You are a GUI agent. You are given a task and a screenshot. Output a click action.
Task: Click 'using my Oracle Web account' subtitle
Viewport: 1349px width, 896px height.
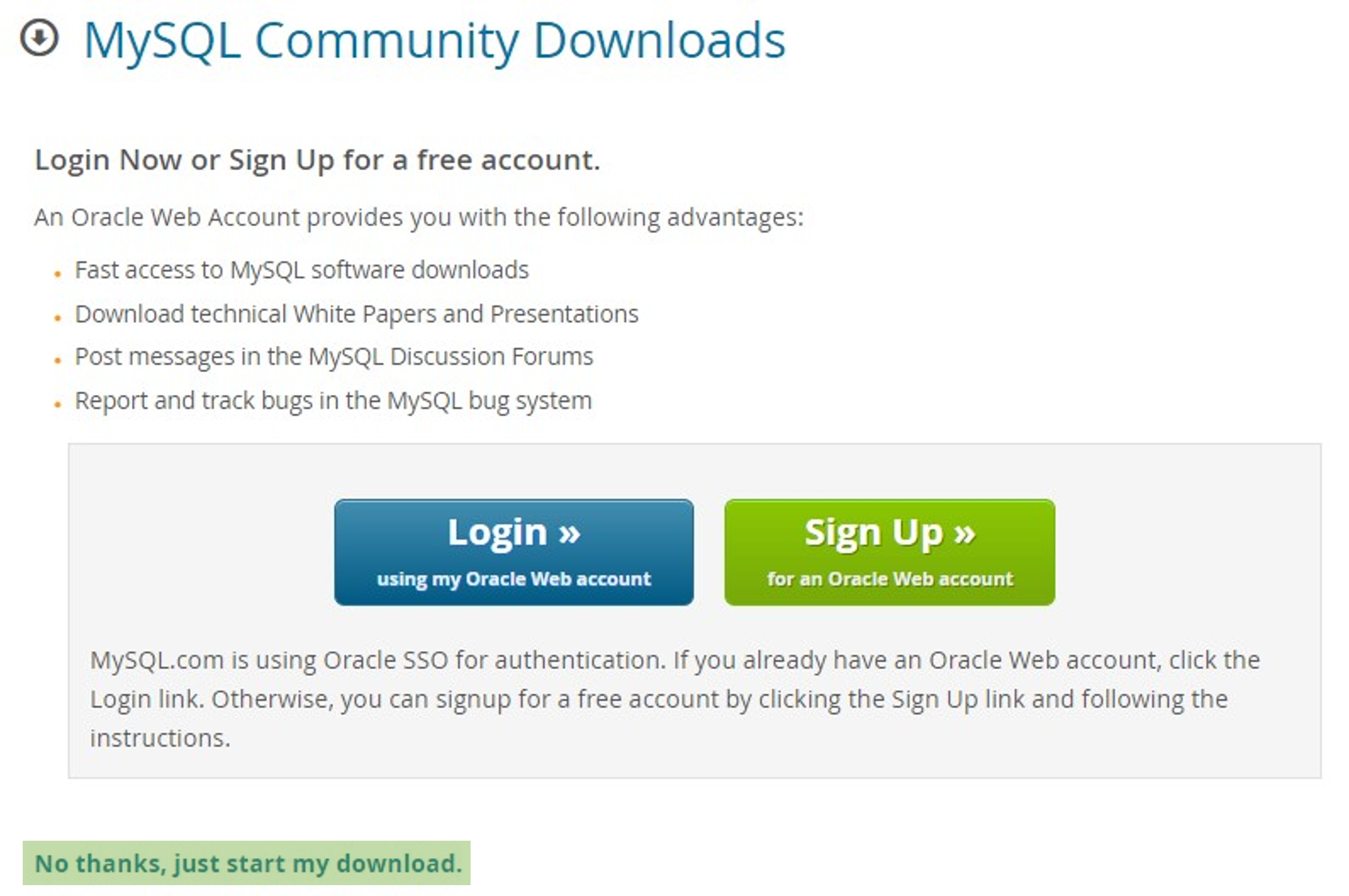514,580
